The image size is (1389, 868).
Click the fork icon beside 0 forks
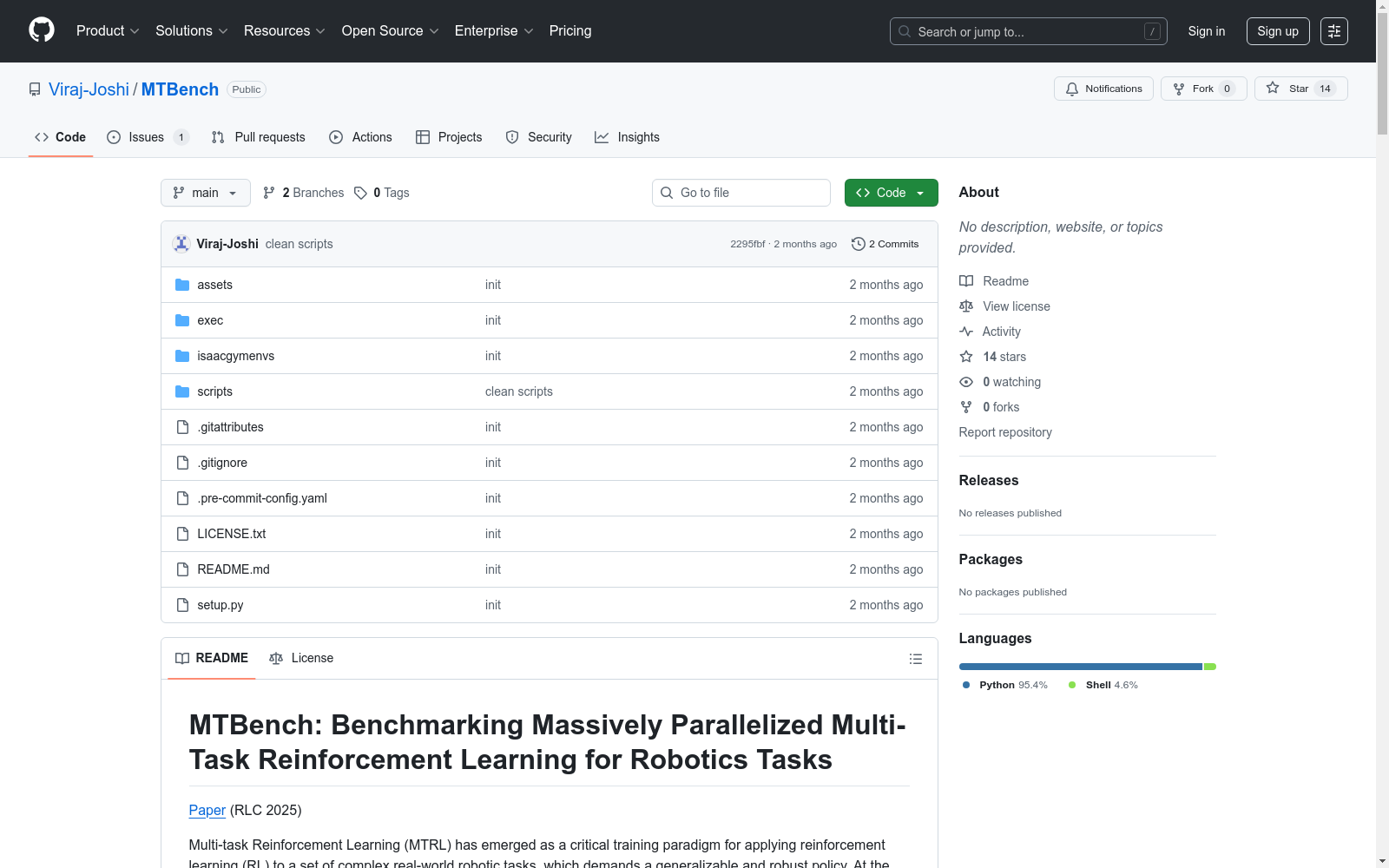(966, 407)
